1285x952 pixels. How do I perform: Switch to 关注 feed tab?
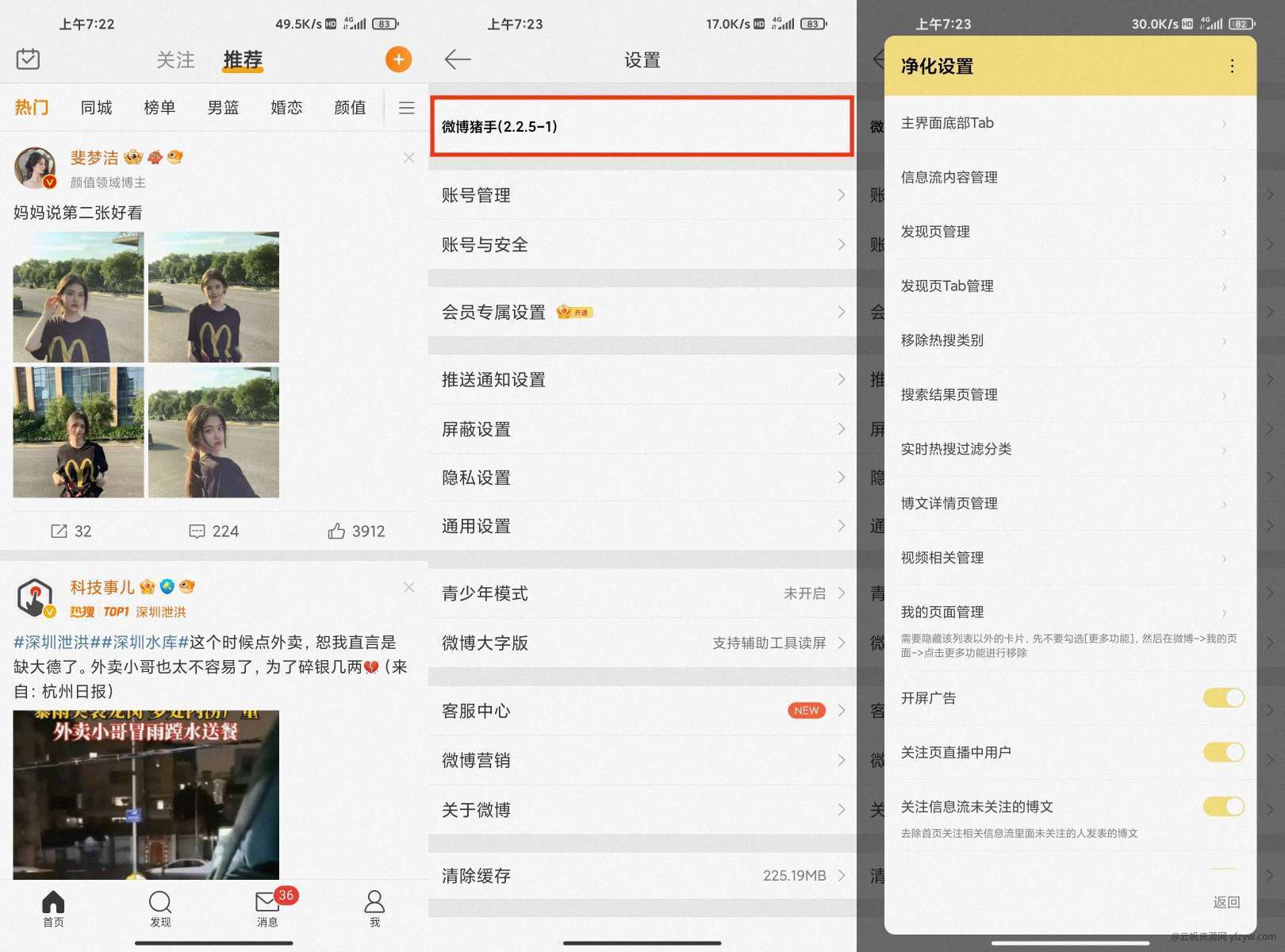point(175,59)
